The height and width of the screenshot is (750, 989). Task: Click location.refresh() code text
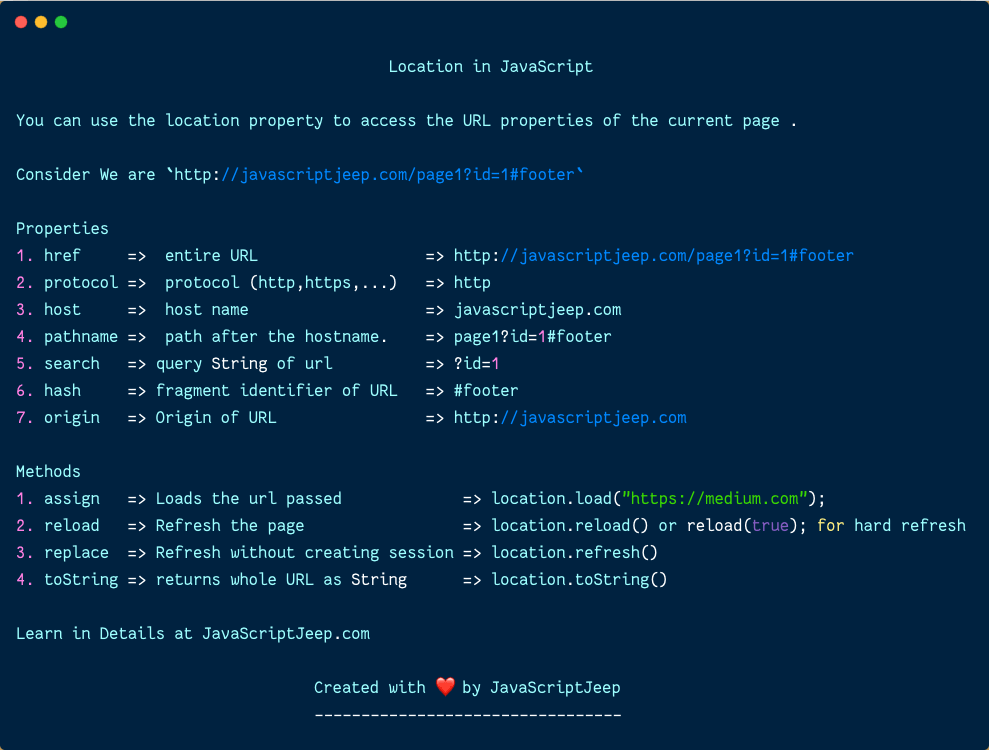(575, 553)
